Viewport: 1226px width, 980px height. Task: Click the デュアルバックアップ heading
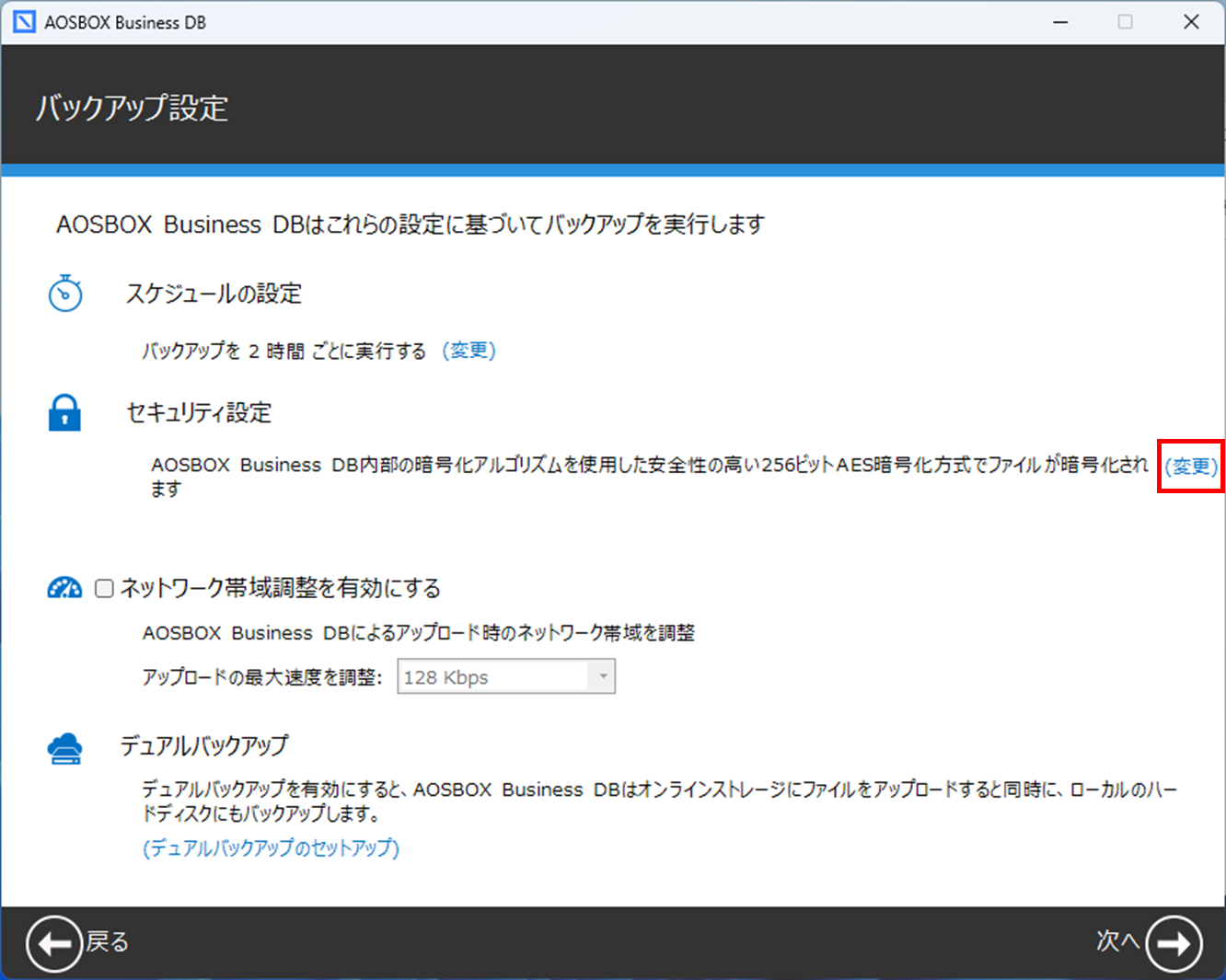(204, 745)
